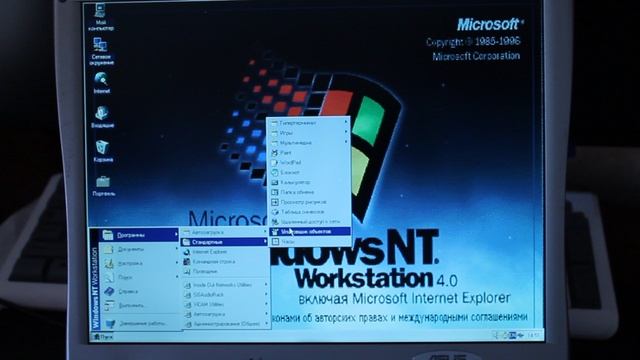Image resolution: width=640 pixels, height=360 pixels.
Task: Expand the Гипертерминал submenu arrow
Action: click(x=346, y=122)
